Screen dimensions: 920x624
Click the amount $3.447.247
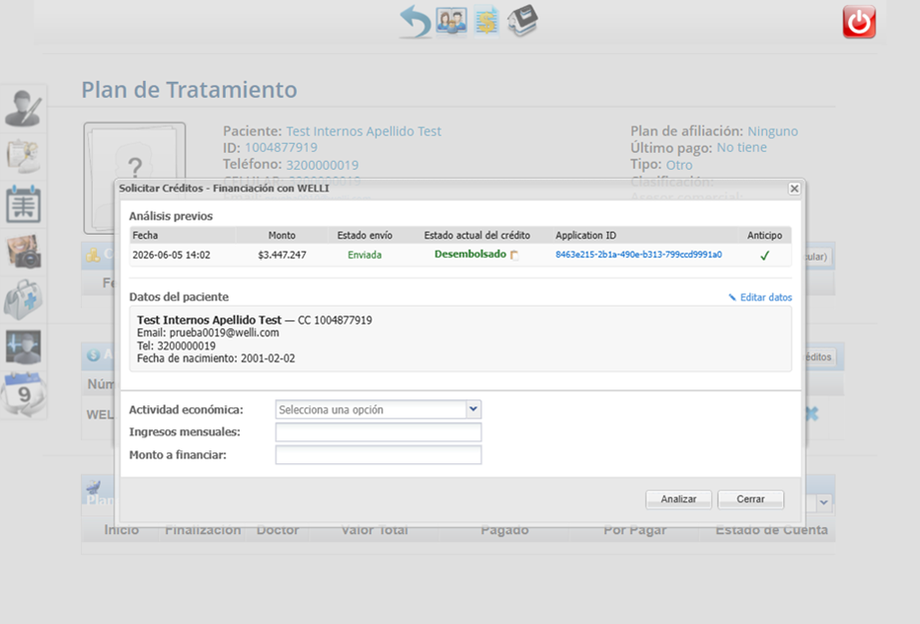pyautogui.click(x=282, y=255)
